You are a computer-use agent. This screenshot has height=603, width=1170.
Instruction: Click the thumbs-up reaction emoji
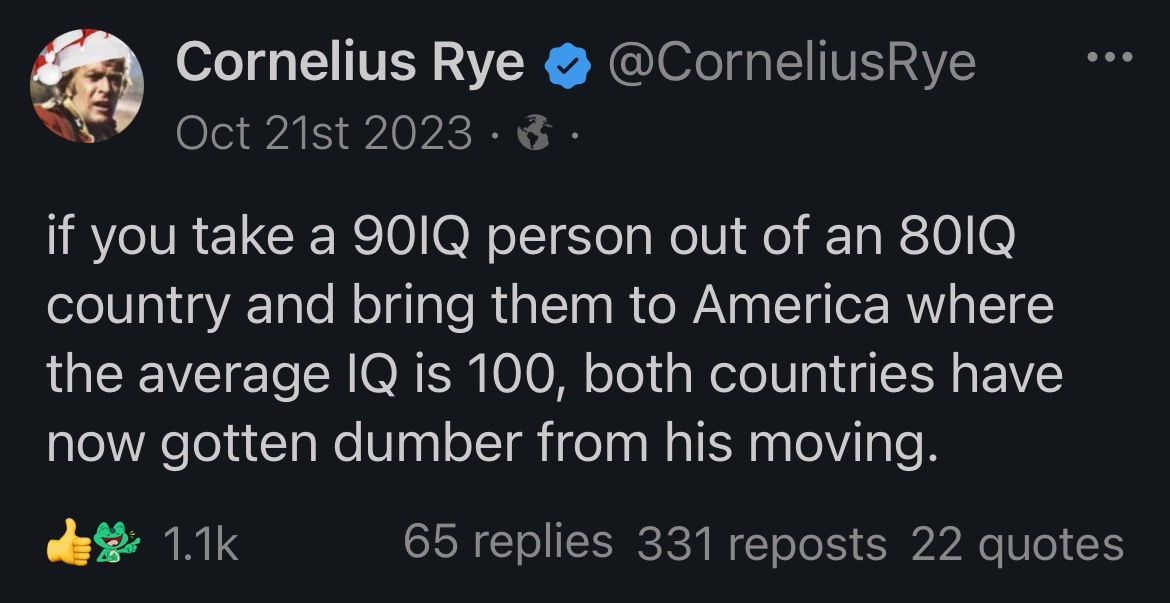[x=66, y=544]
